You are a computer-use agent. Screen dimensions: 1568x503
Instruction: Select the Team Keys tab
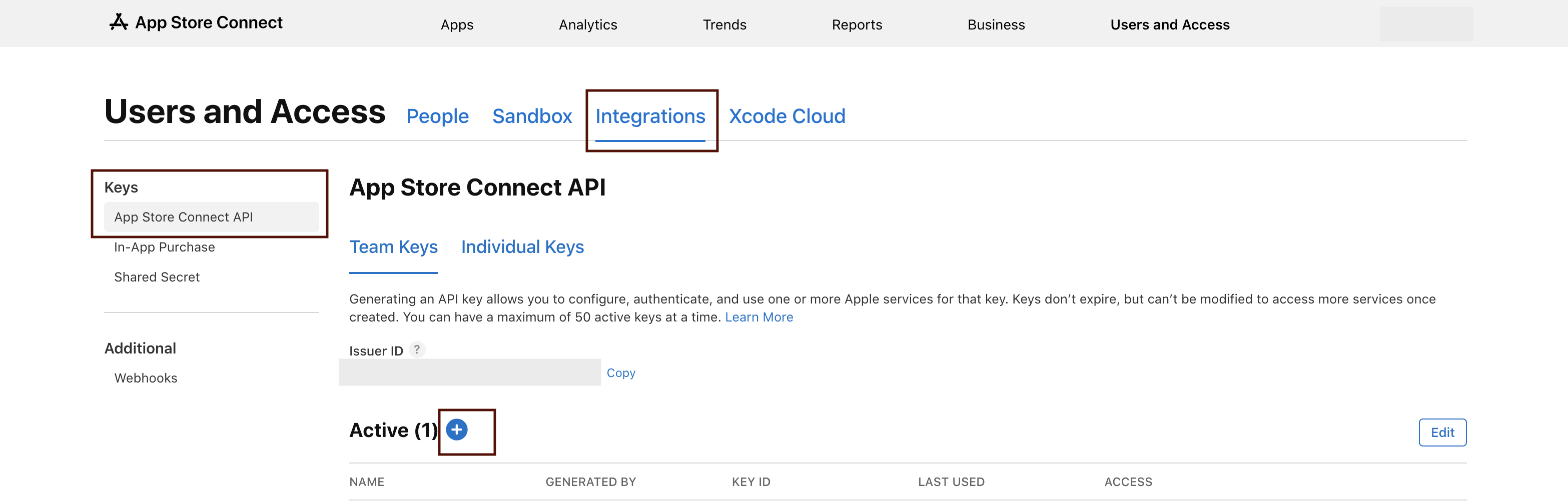[x=393, y=247]
